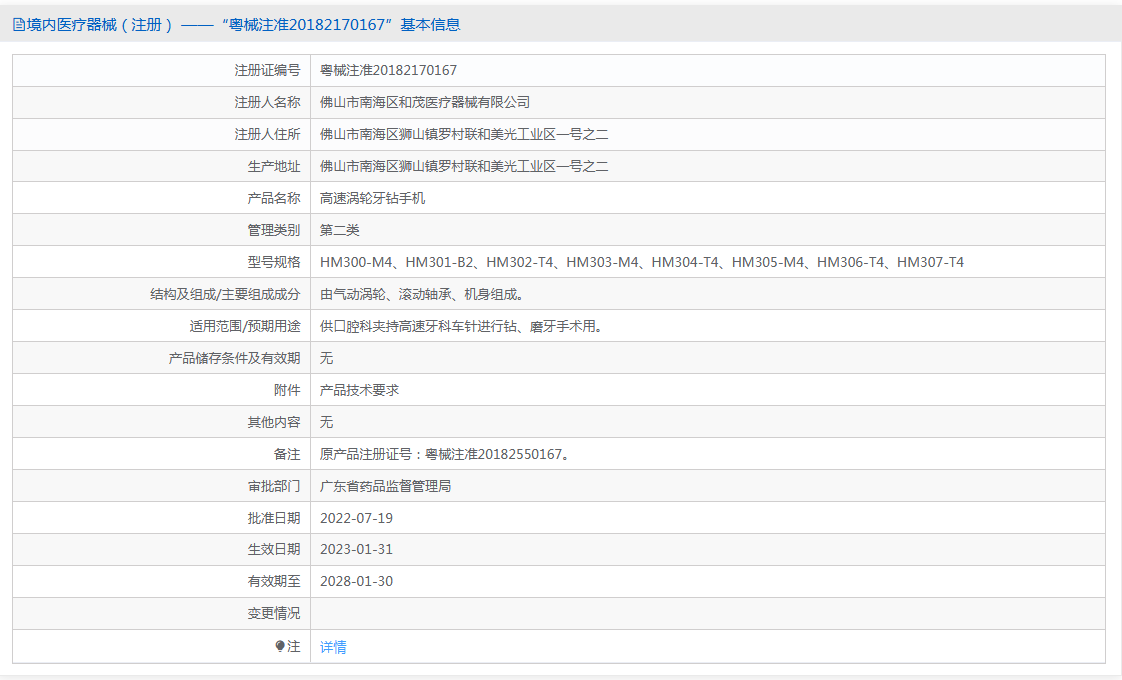Click the 型号规格 label

pos(274,262)
